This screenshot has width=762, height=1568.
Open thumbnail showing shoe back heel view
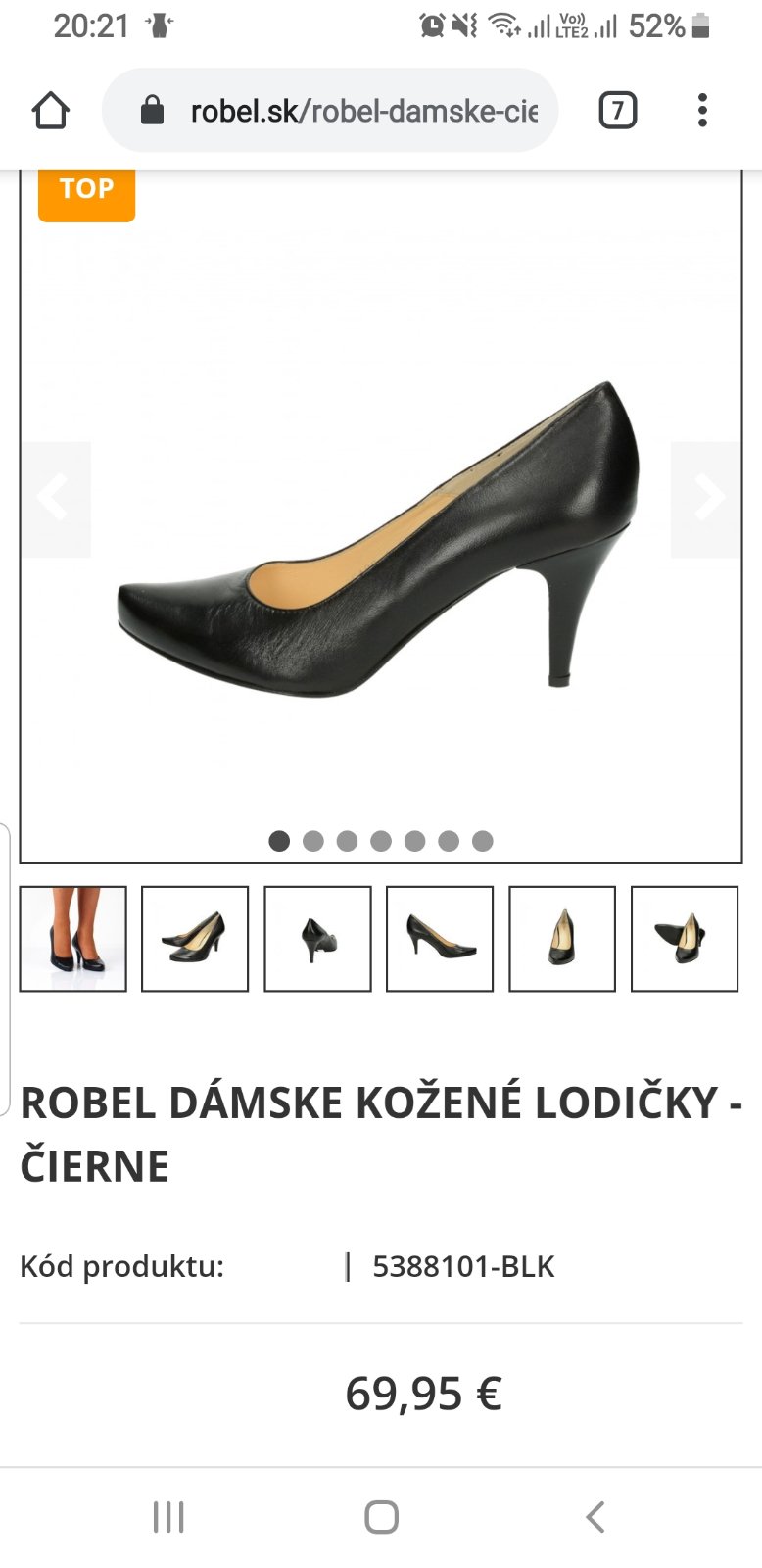(x=317, y=939)
